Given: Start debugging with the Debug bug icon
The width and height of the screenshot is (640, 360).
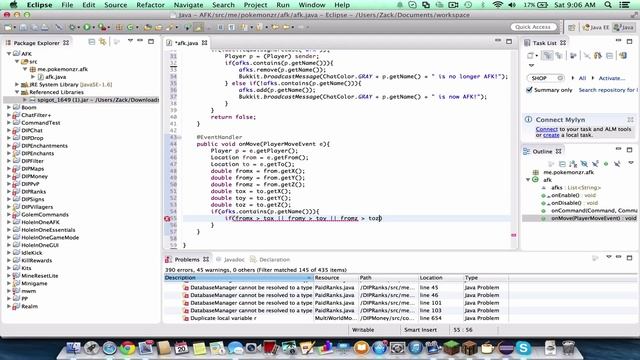Looking at the screenshot, I should tap(72, 27).
